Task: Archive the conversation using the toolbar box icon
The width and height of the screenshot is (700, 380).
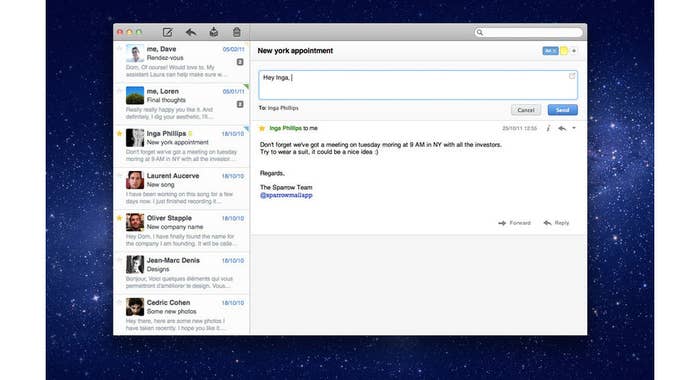Action: click(214, 32)
